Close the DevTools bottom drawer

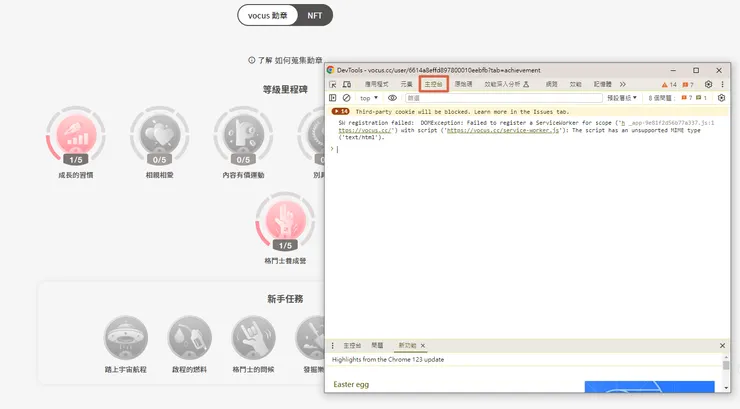(x=722, y=346)
